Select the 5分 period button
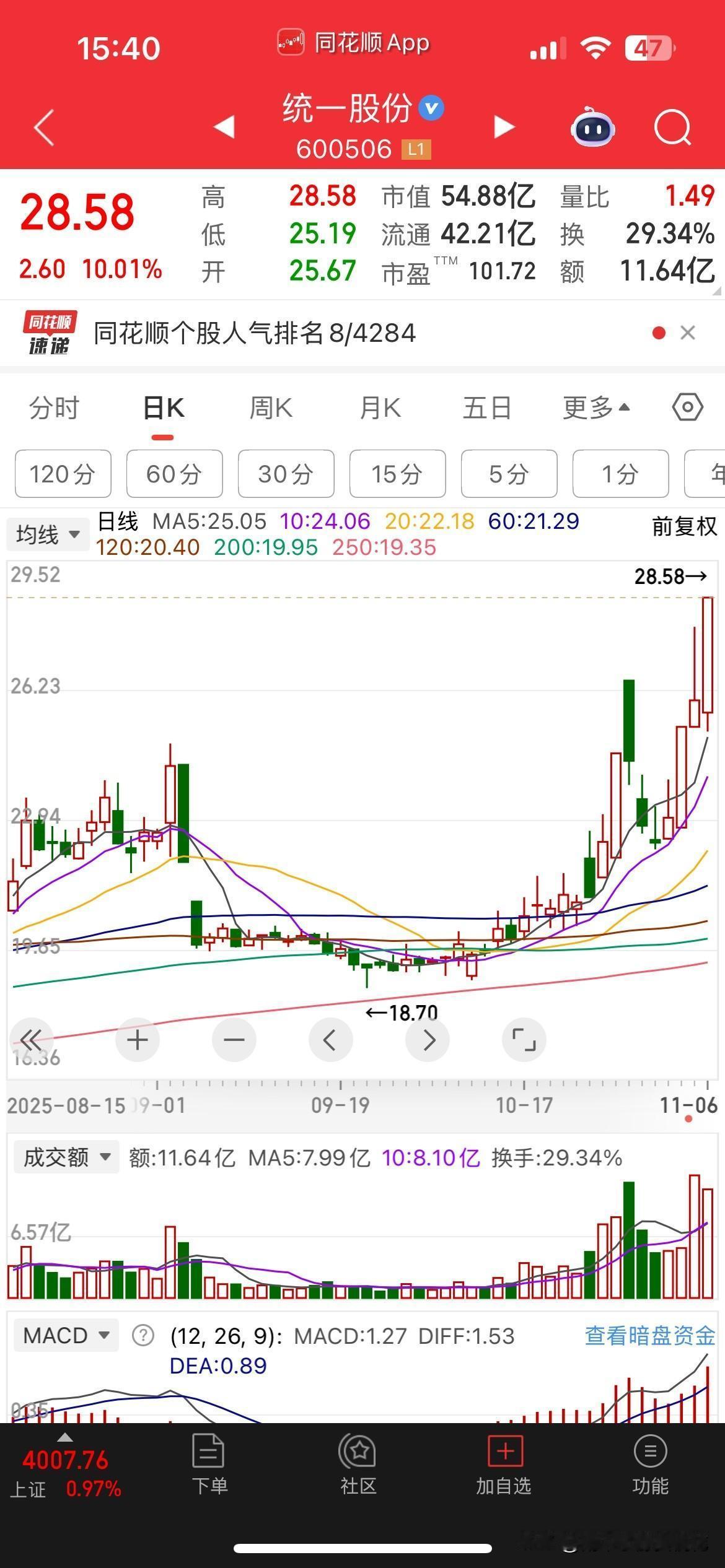Screen dimensions: 725x1568 tap(509, 474)
